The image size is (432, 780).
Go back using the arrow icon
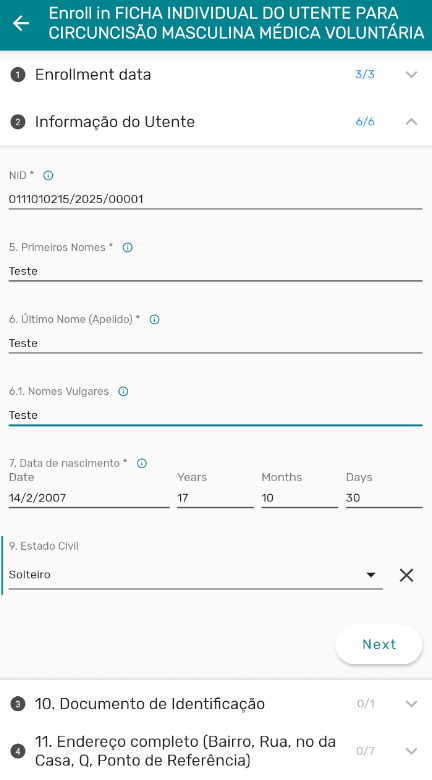21,23
